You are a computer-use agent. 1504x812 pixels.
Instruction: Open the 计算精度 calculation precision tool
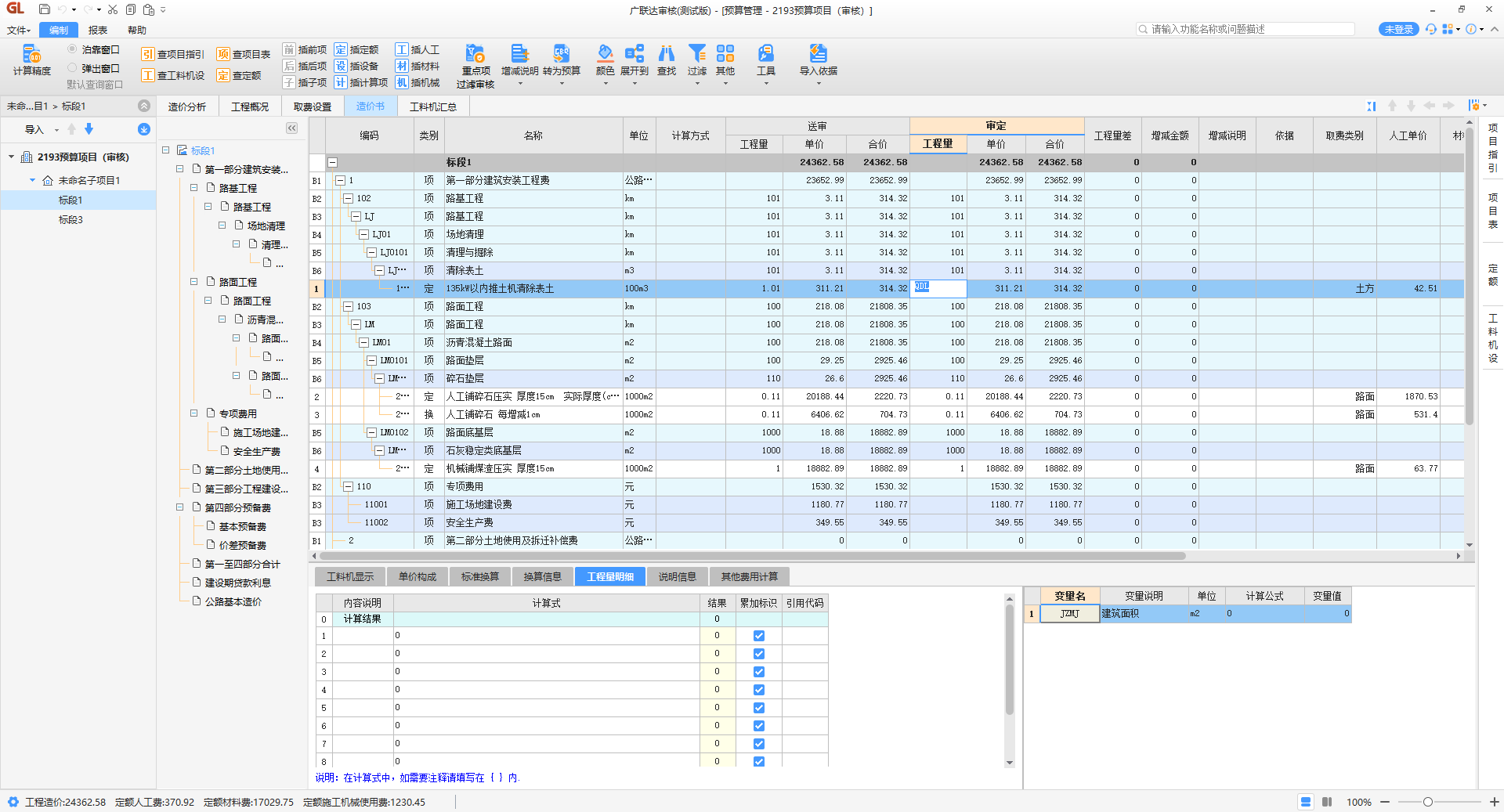pos(31,60)
